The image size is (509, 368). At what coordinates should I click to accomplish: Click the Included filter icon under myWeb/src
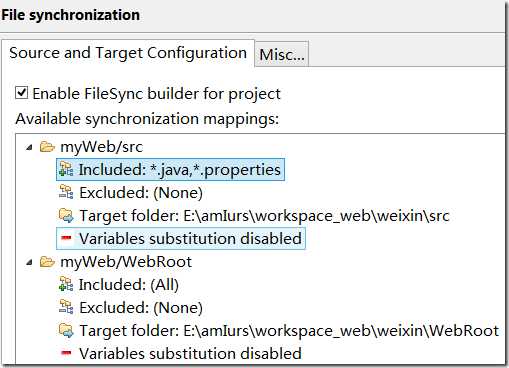[x=66, y=169]
